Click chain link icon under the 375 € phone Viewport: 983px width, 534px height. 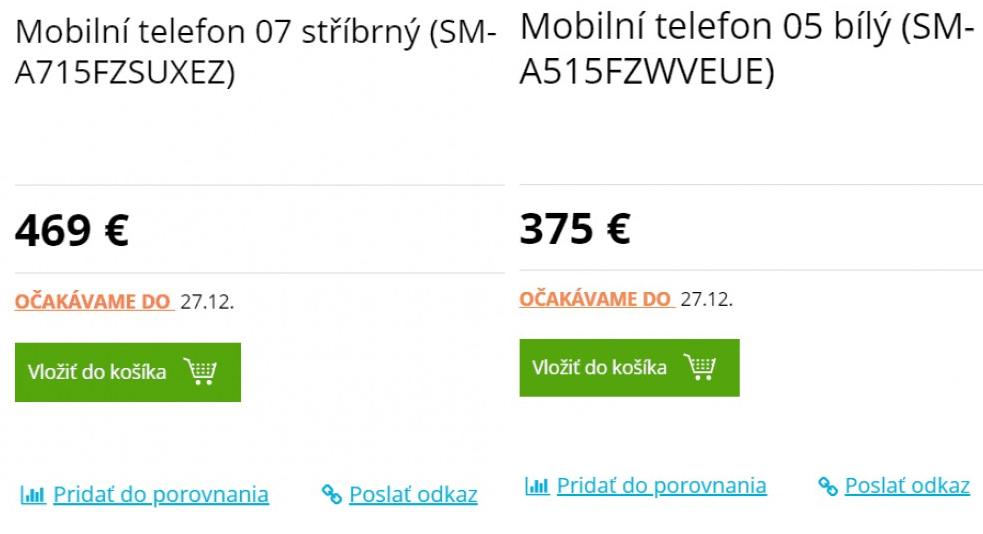(x=828, y=486)
